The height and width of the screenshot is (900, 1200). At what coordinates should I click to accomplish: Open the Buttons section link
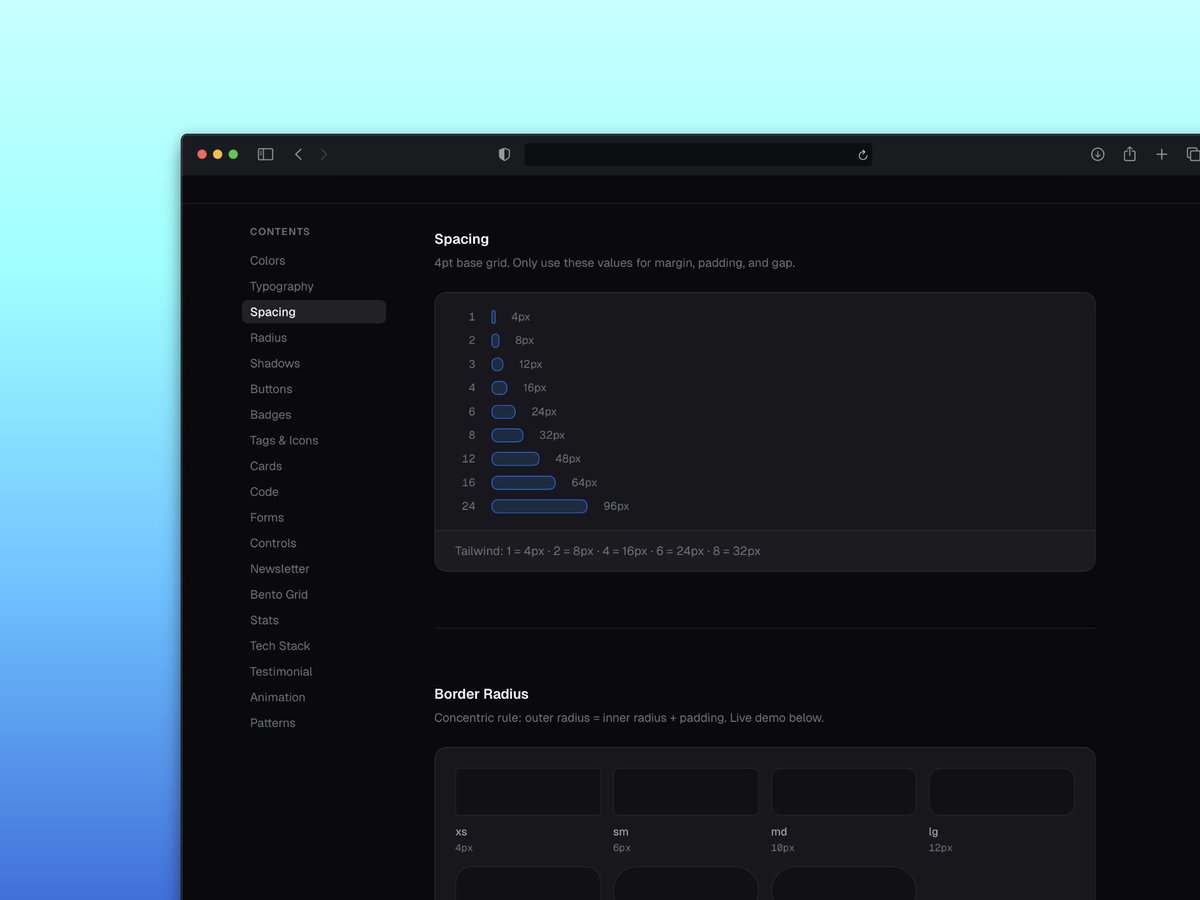(271, 389)
